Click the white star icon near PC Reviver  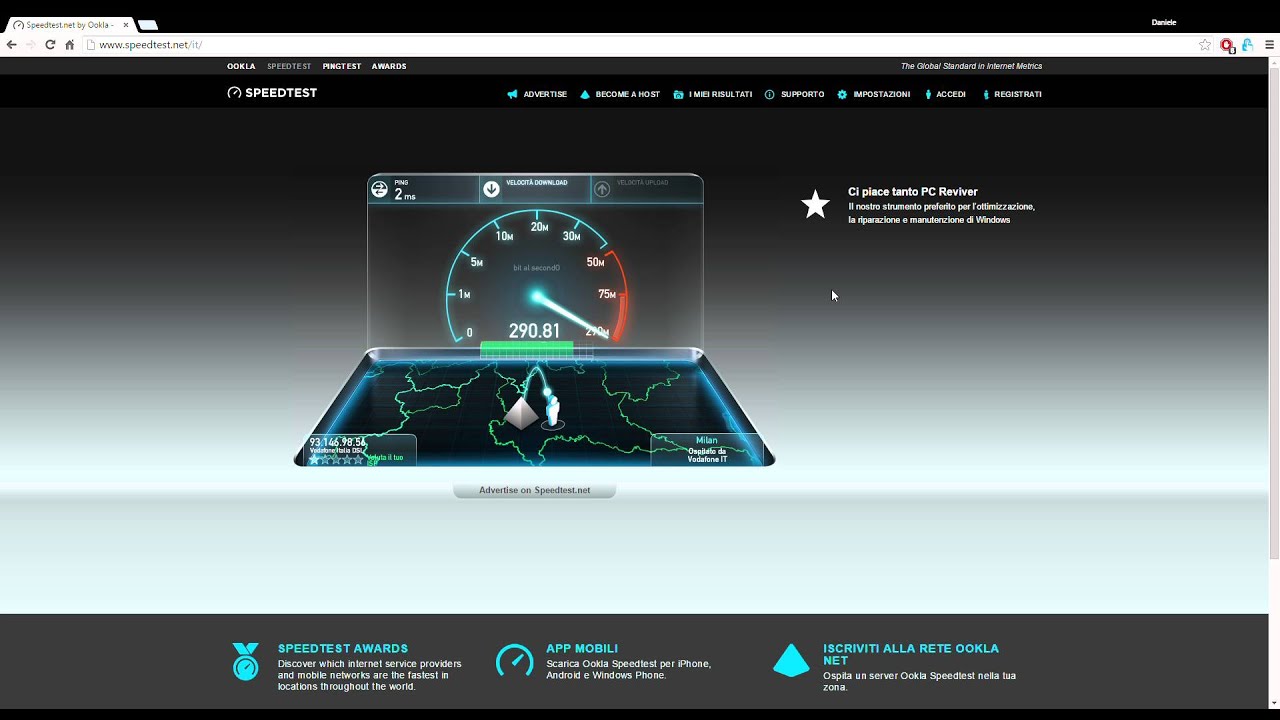click(816, 205)
